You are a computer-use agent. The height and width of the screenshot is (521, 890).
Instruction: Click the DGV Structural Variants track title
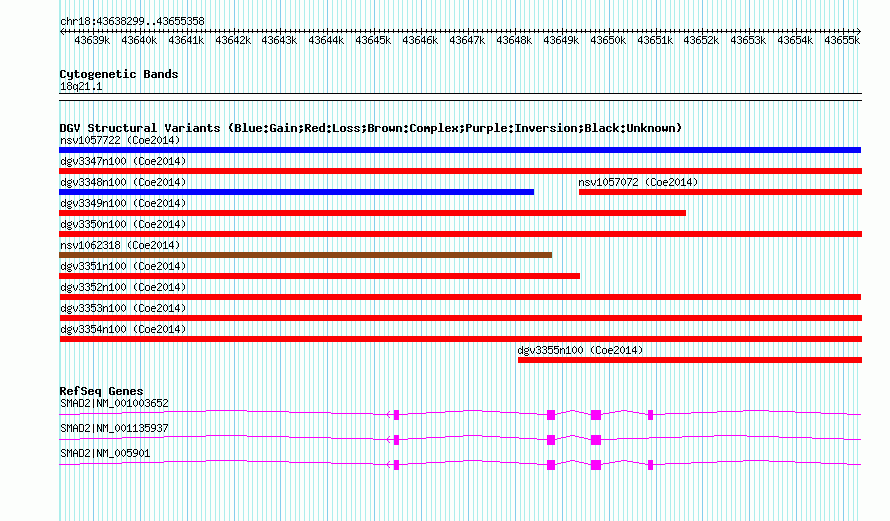(371, 128)
